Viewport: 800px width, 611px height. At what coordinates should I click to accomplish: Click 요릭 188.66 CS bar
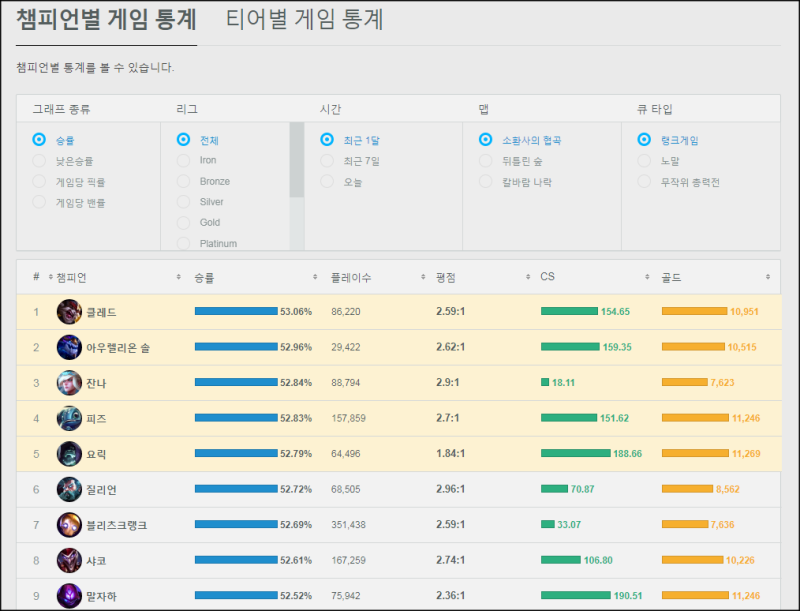coord(576,453)
